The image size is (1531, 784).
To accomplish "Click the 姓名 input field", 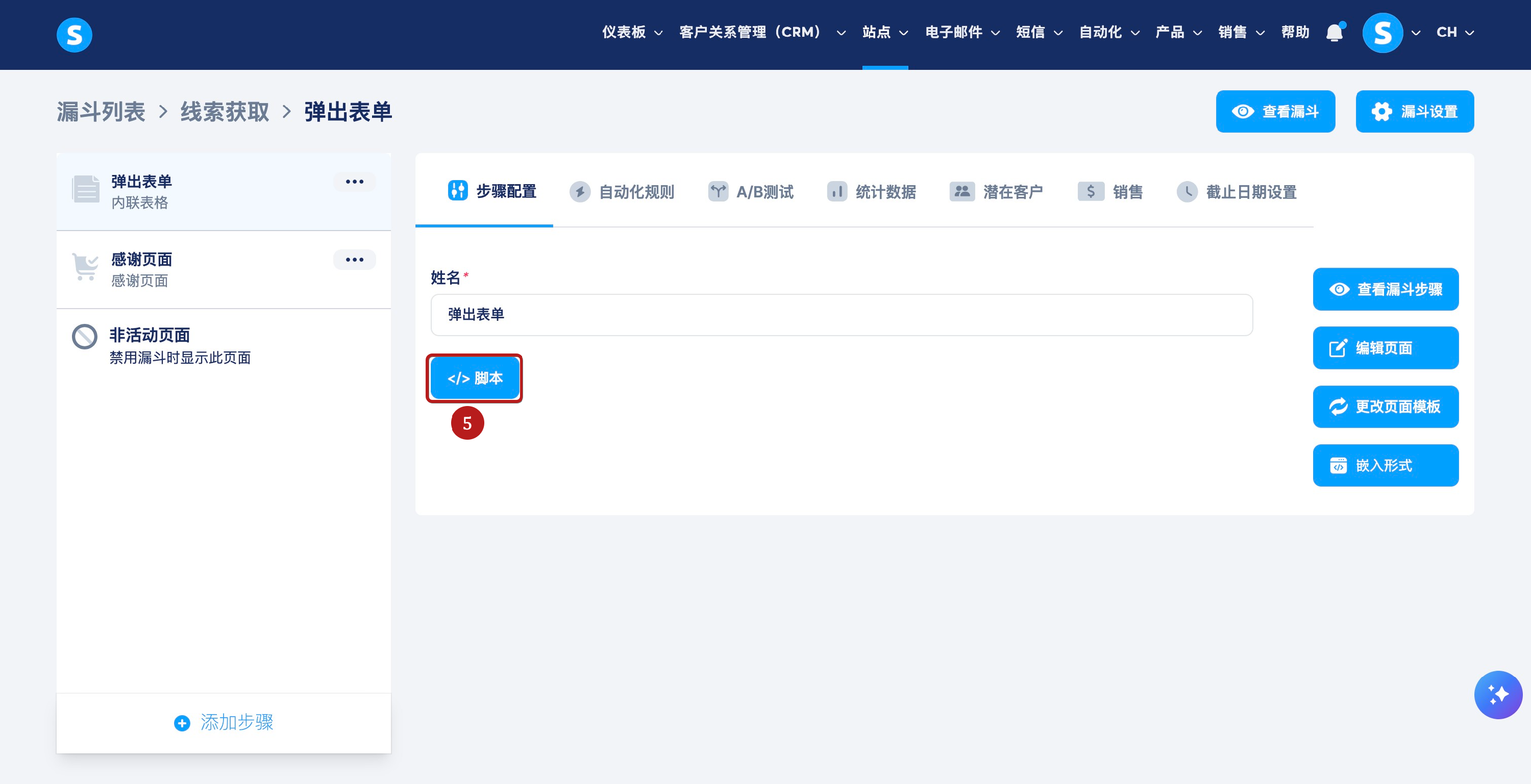I will [x=841, y=315].
